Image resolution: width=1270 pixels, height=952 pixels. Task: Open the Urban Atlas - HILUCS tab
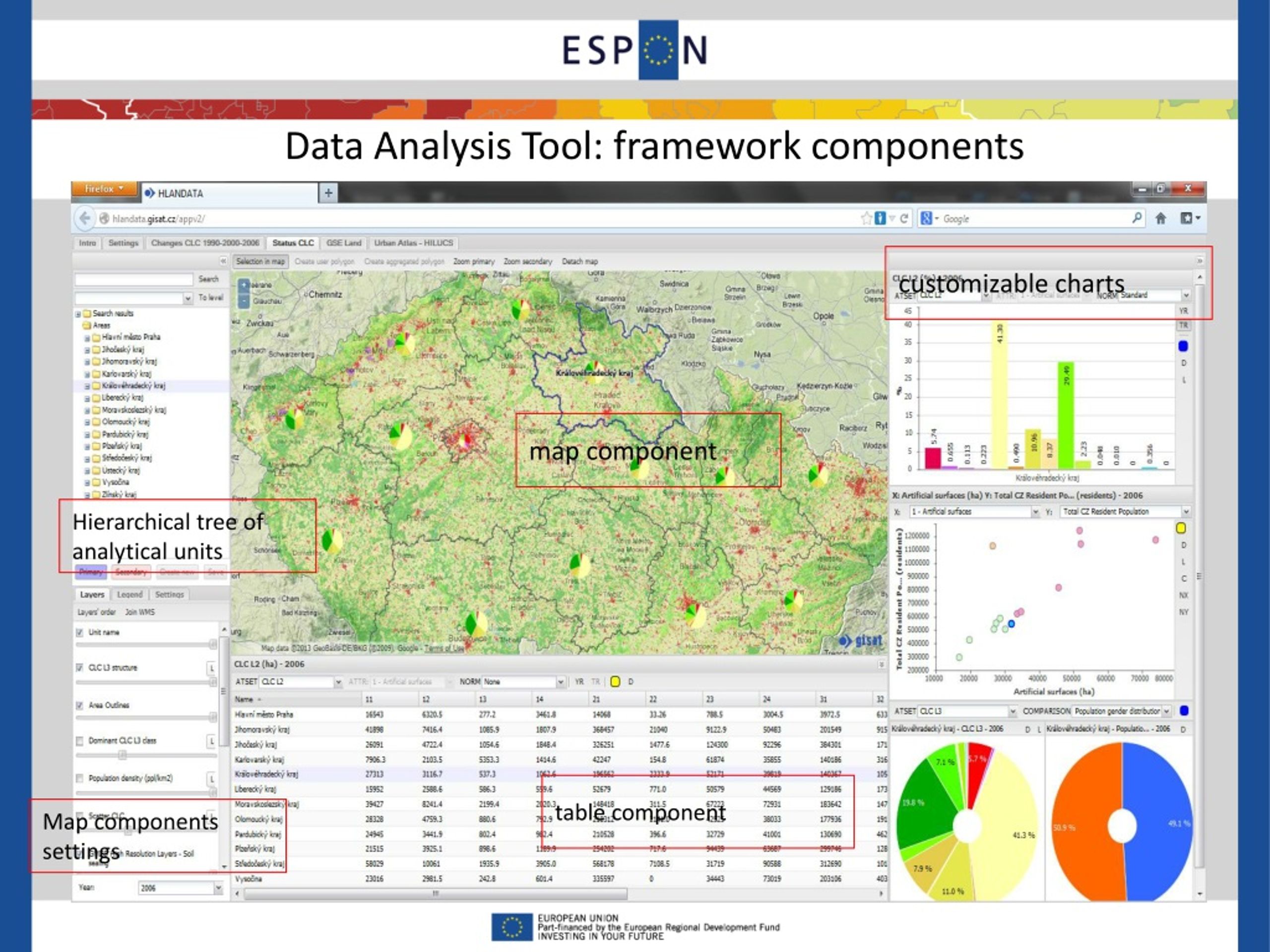(413, 243)
